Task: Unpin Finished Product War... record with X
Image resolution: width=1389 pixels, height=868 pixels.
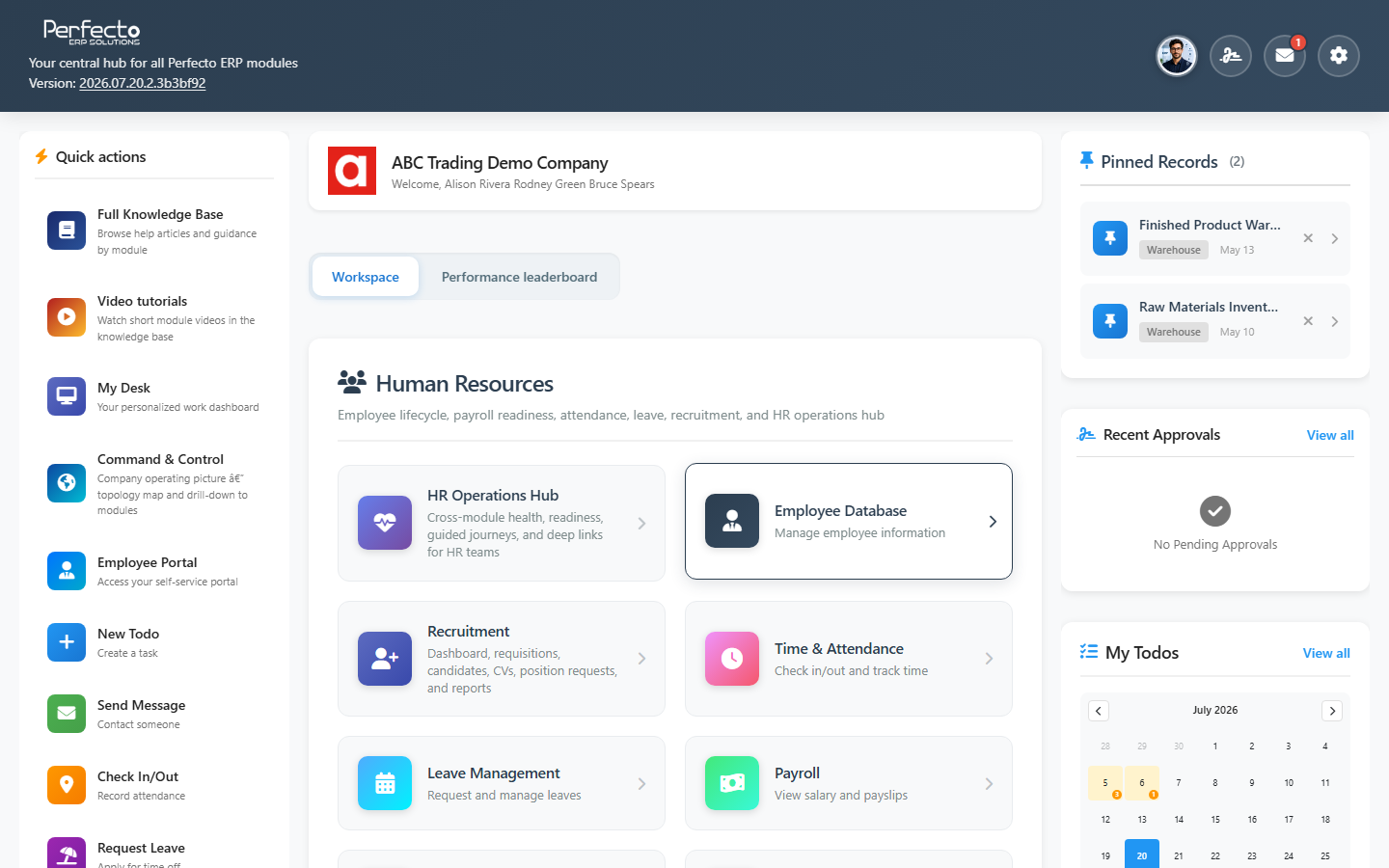Action: click(x=1308, y=238)
